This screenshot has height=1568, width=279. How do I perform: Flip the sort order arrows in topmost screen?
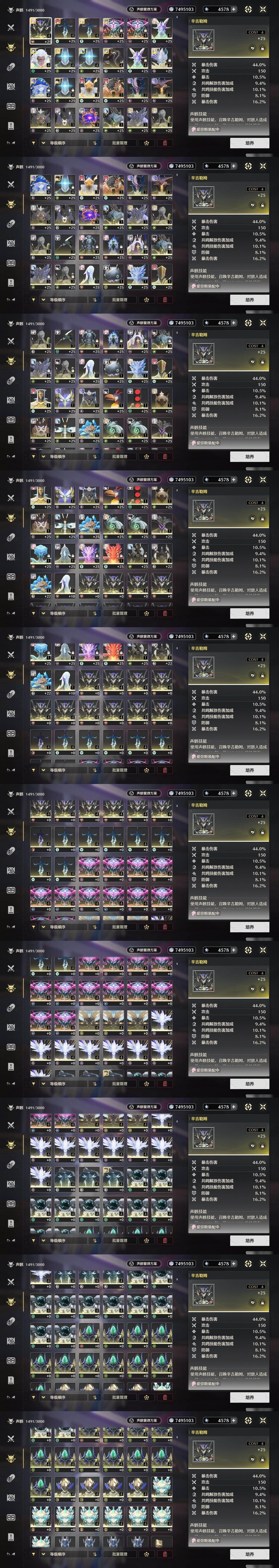[95, 143]
